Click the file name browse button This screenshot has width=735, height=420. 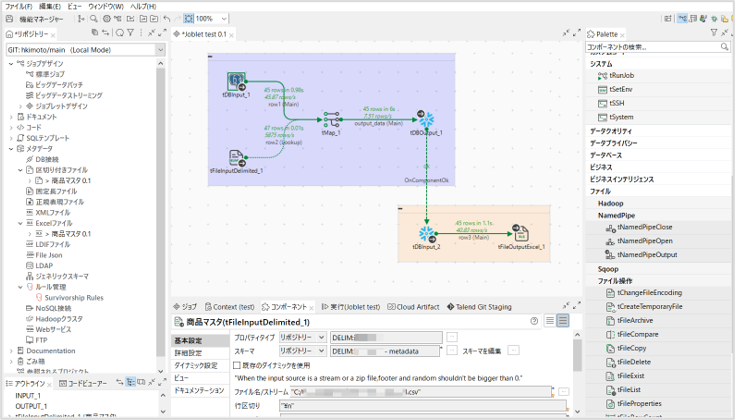tap(563, 391)
